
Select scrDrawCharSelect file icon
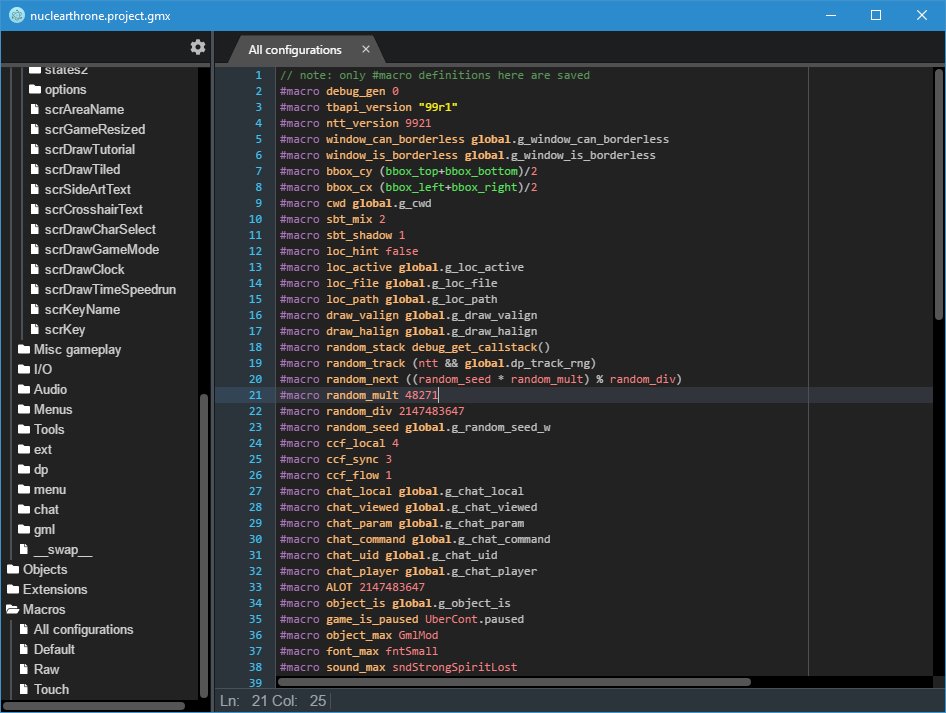point(35,229)
